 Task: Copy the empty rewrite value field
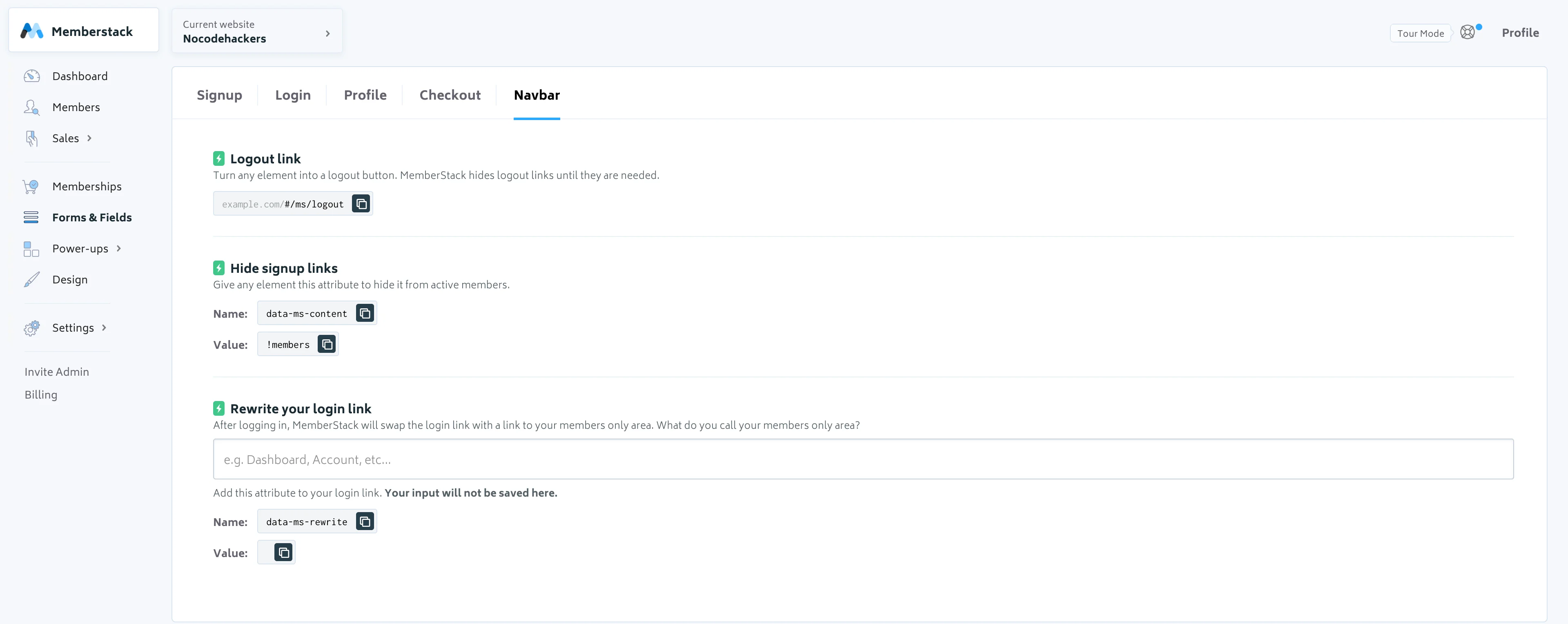point(284,553)
